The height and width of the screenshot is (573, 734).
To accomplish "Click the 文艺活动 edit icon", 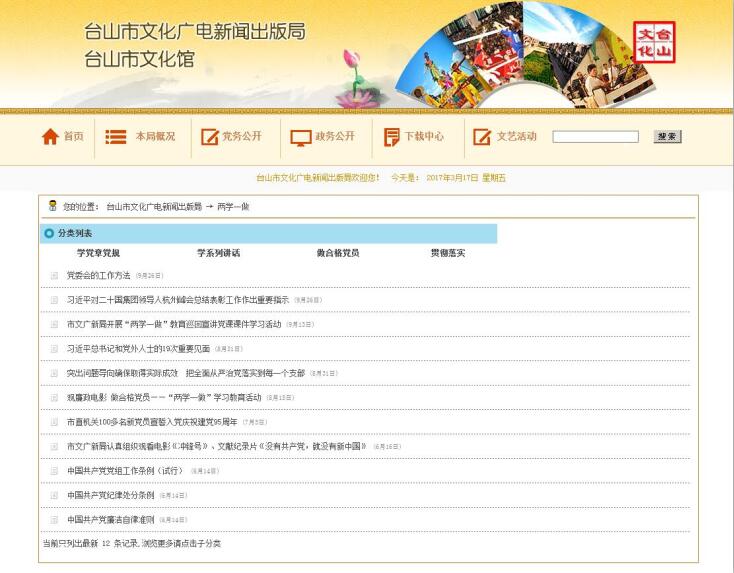I will coord(482,137).
